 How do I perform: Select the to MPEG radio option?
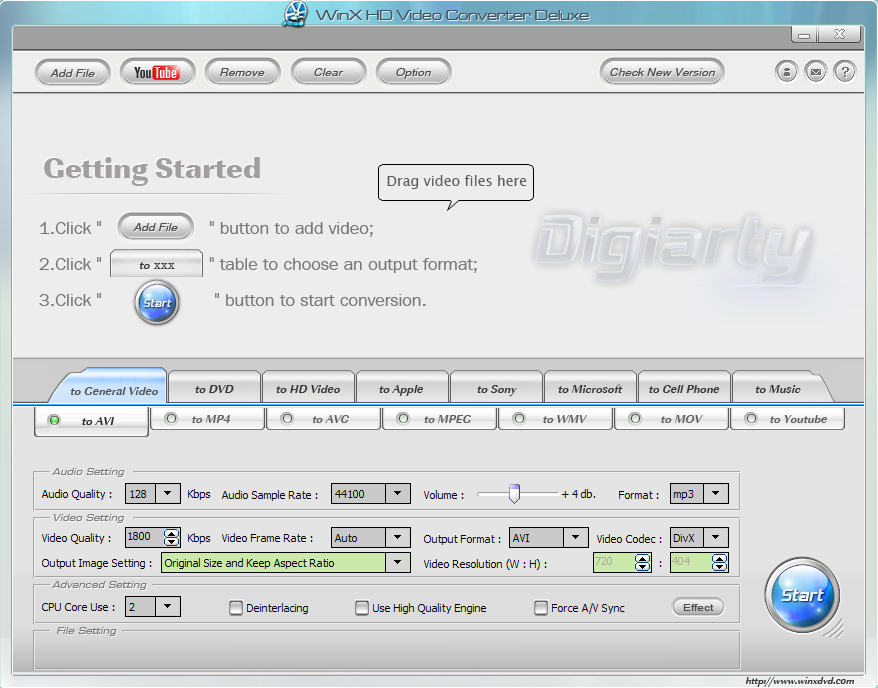pos(403,419)
